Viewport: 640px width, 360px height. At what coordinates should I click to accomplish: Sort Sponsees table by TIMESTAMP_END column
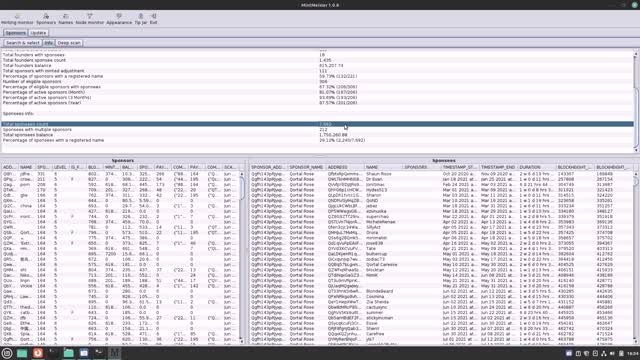point(498,167)
